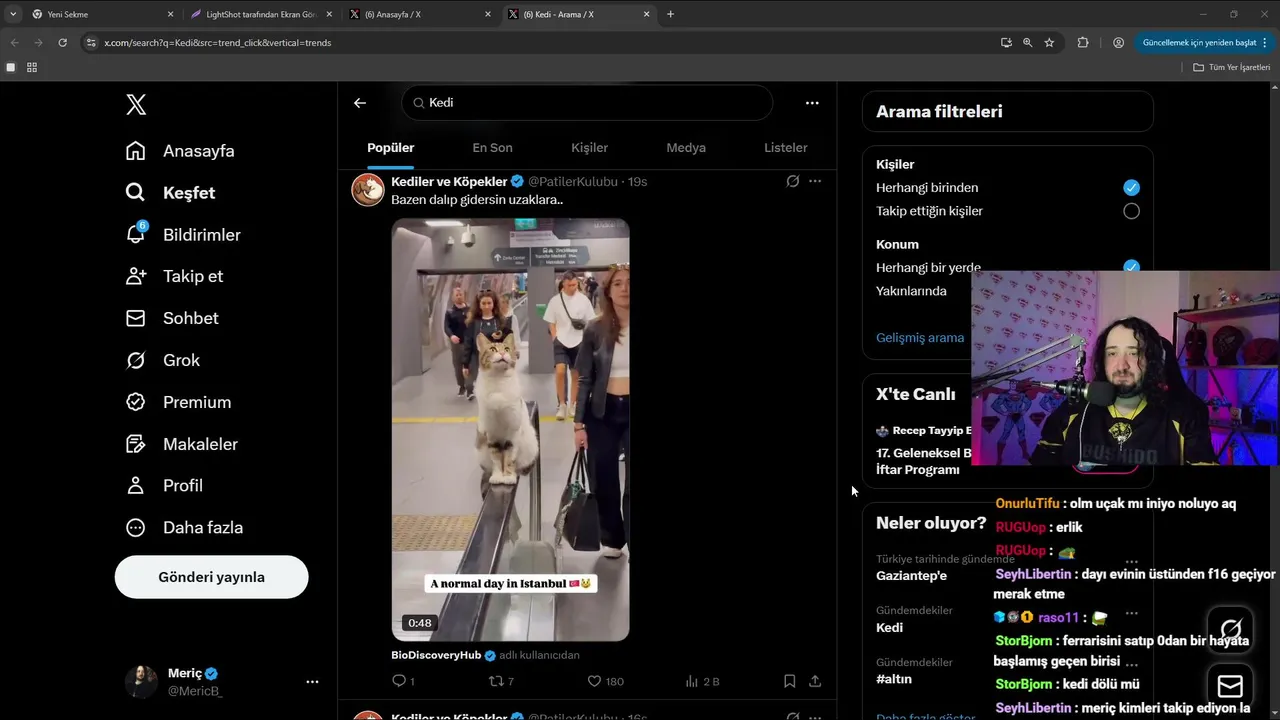Open Kediler ve Köpekler profile avatar
The image size is (1280, 720).
pyautogui.click(x=368, y=189)
